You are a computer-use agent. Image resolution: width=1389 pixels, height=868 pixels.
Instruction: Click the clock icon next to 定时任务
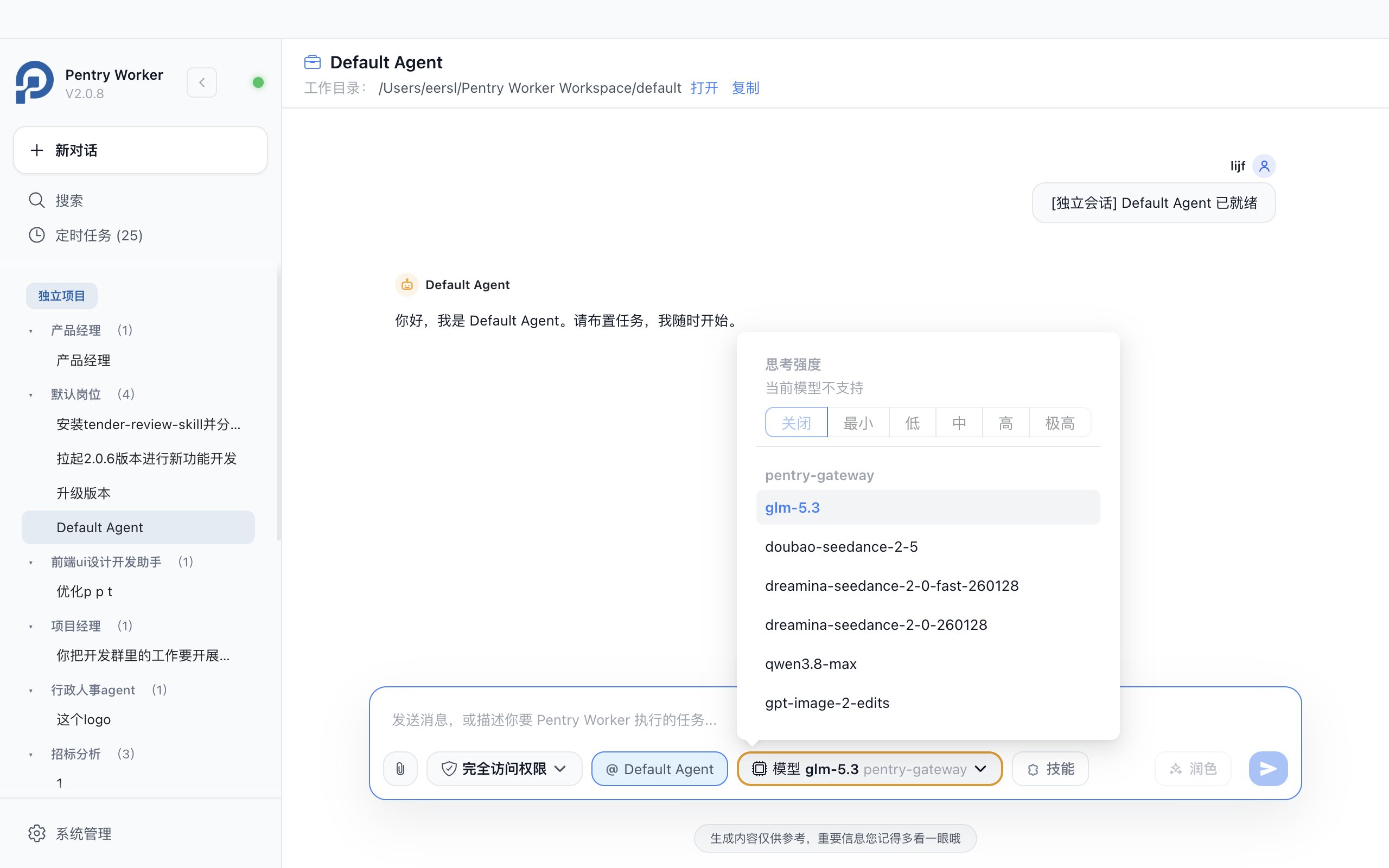point(37,235)
